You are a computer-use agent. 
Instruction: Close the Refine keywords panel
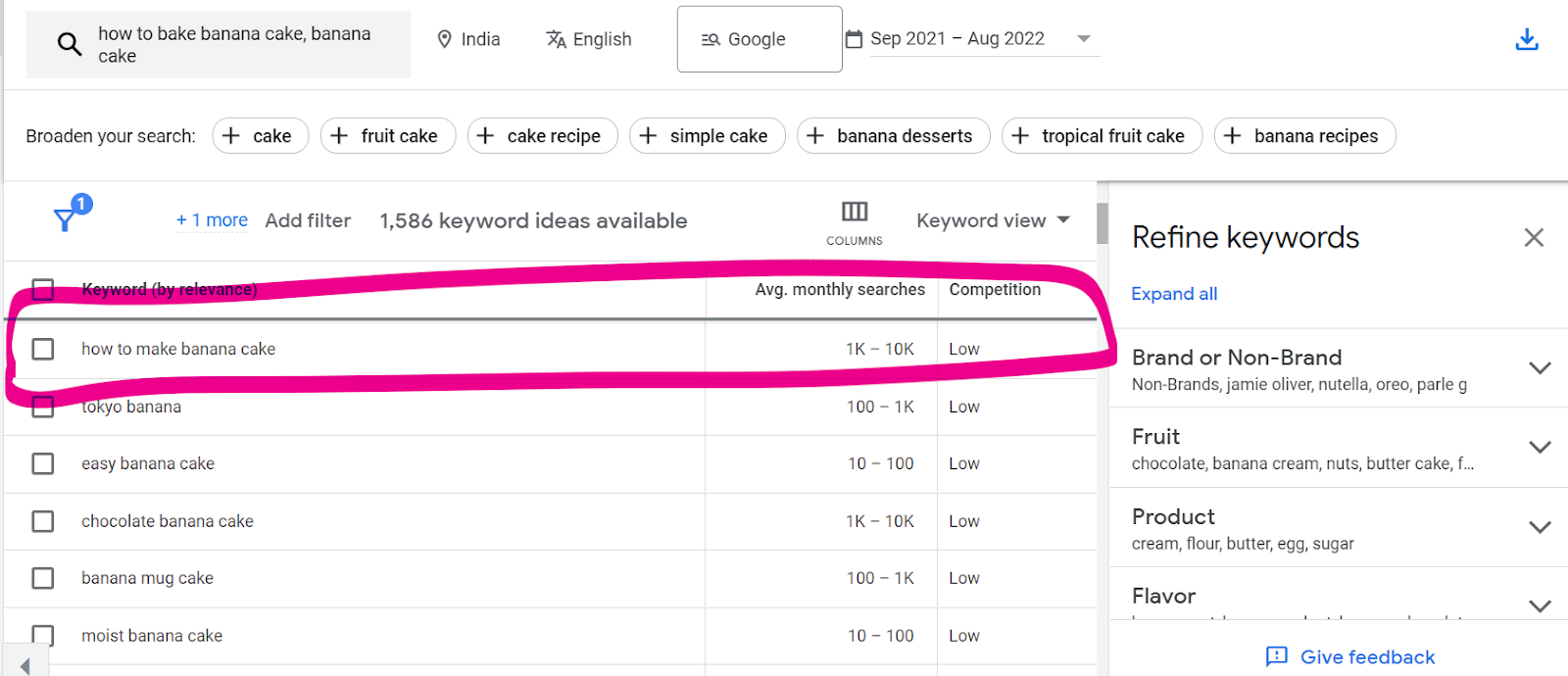pos(1534,237)
